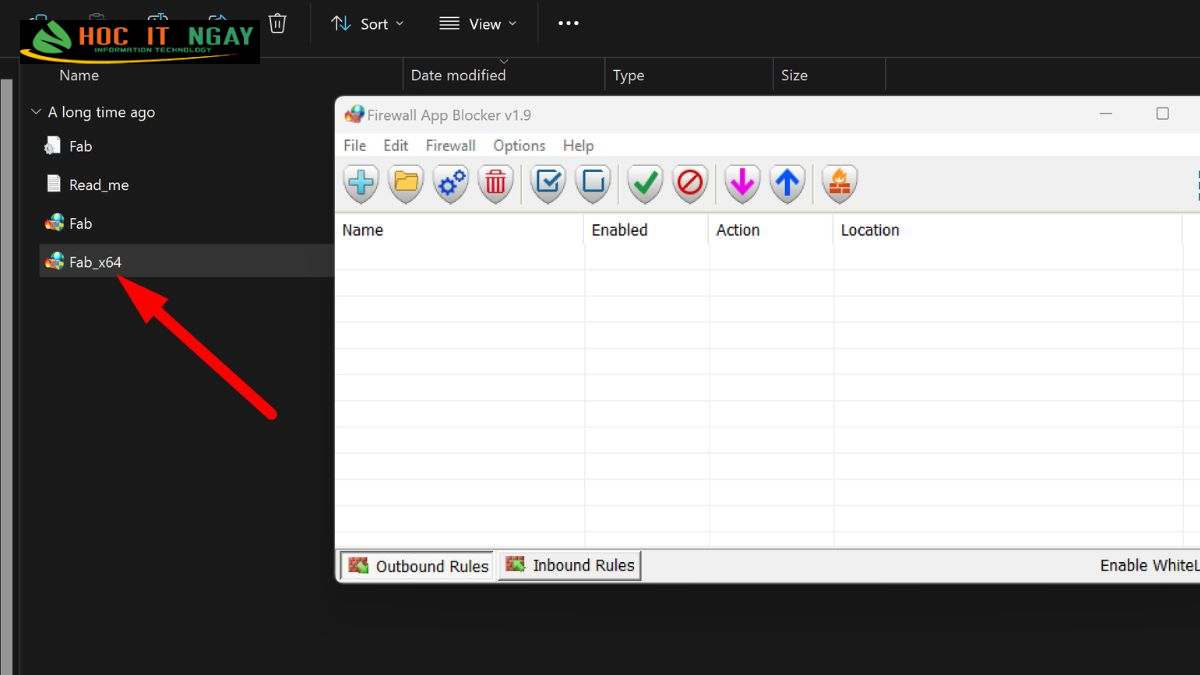Open the three-dots See more menu
1200x675 pixels.
tap(568, 23)
